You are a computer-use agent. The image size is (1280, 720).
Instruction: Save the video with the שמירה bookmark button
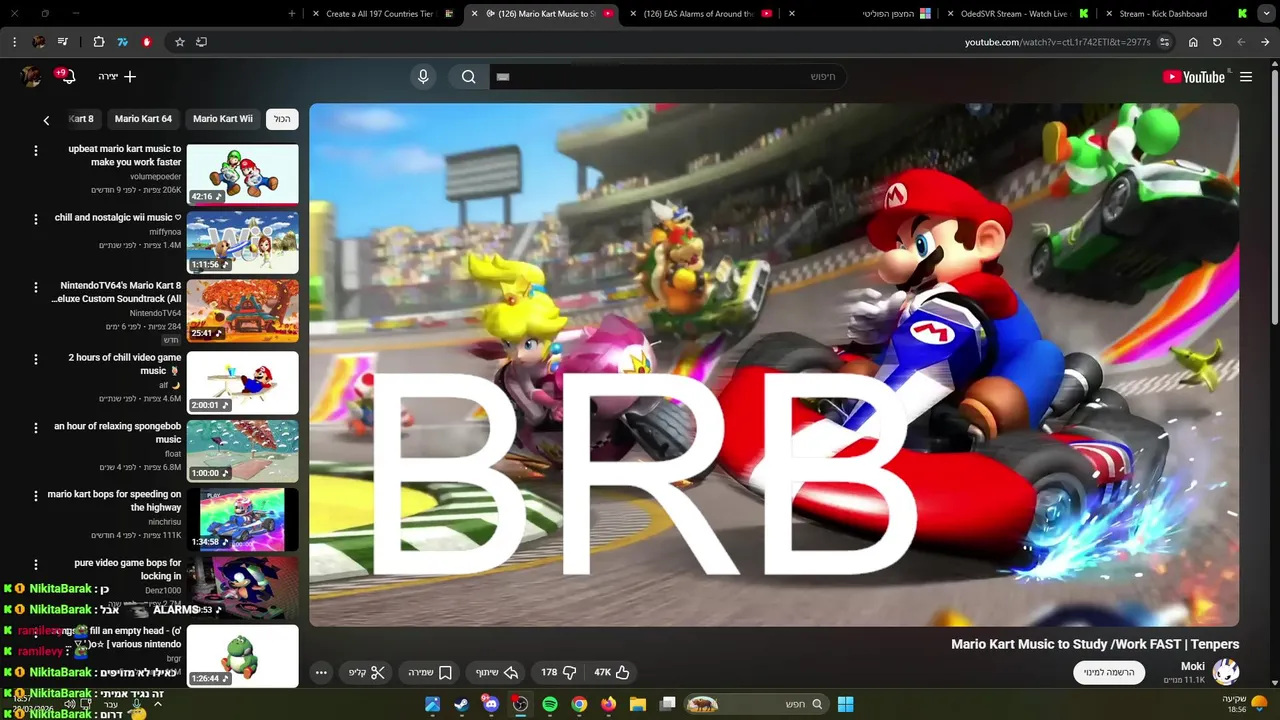(x=430, y=673)
